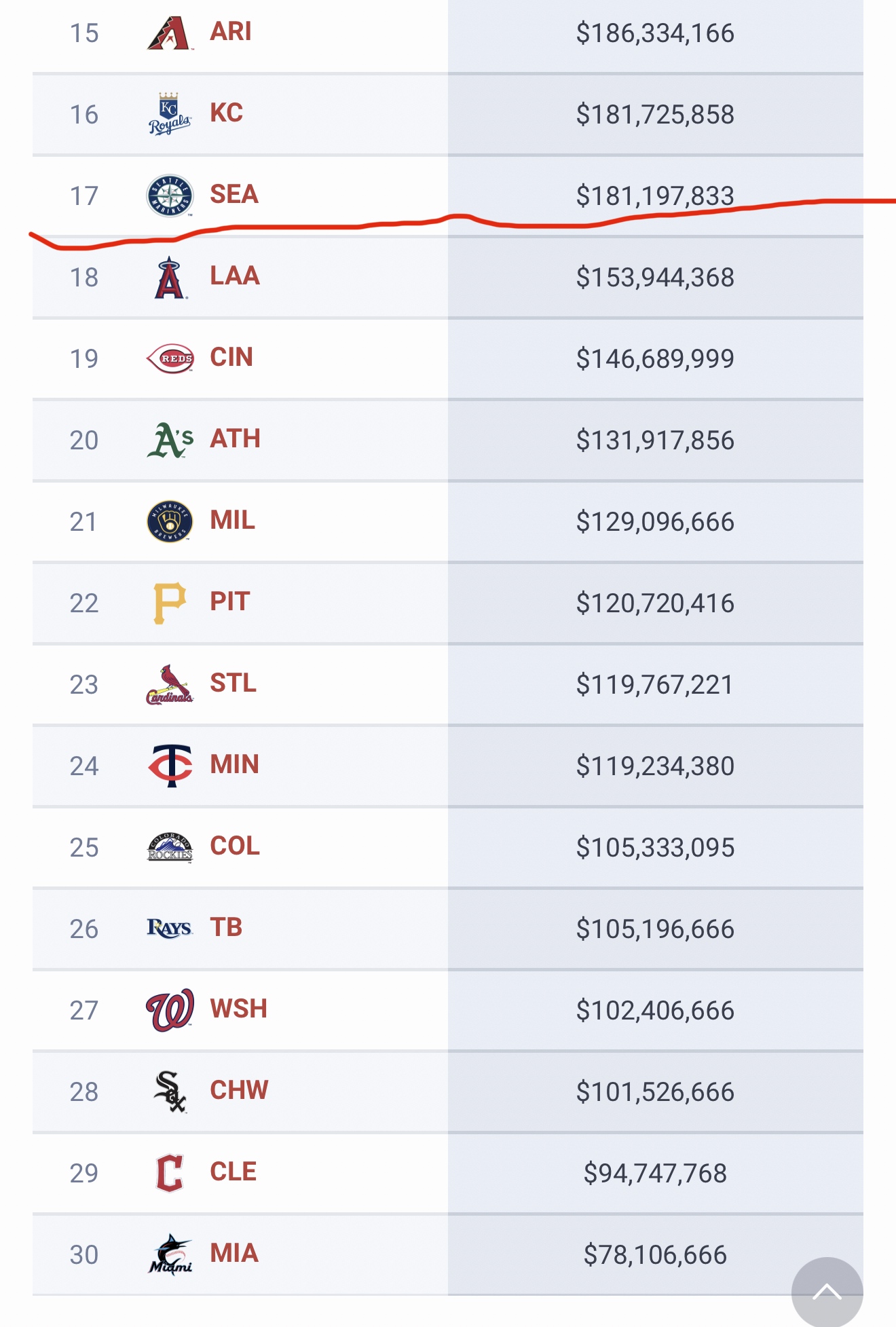Click the Athletics A's logo

(170, 440)
